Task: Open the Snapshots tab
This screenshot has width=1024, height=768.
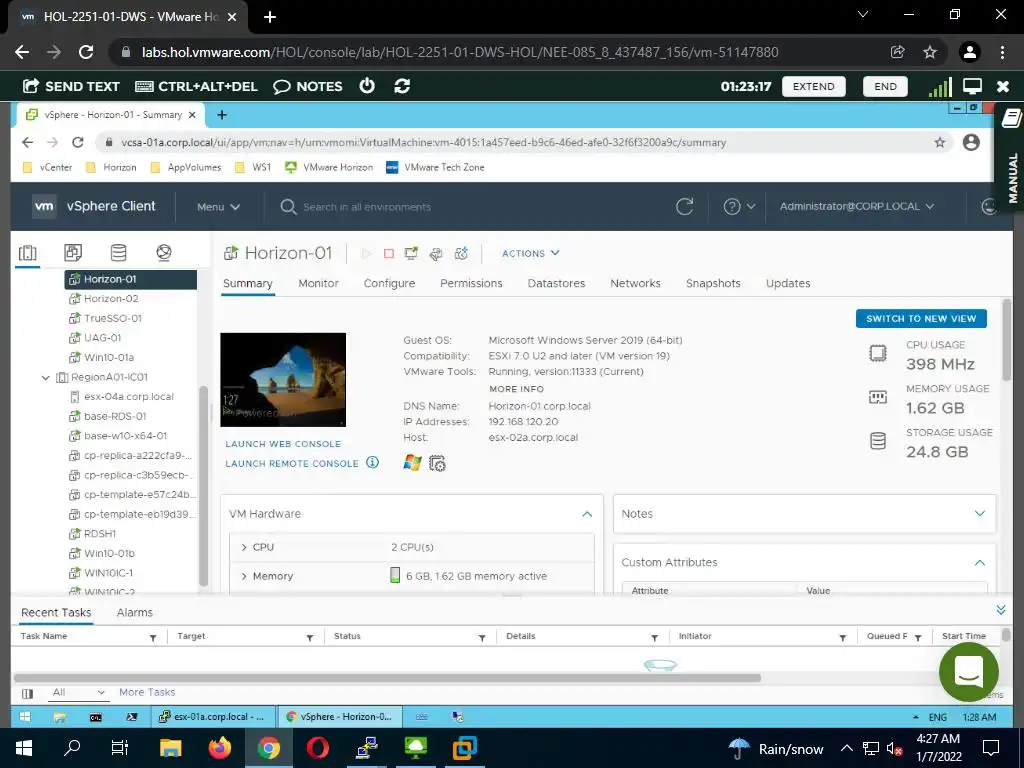Action: pyautogui.click(x=713, y=283)
